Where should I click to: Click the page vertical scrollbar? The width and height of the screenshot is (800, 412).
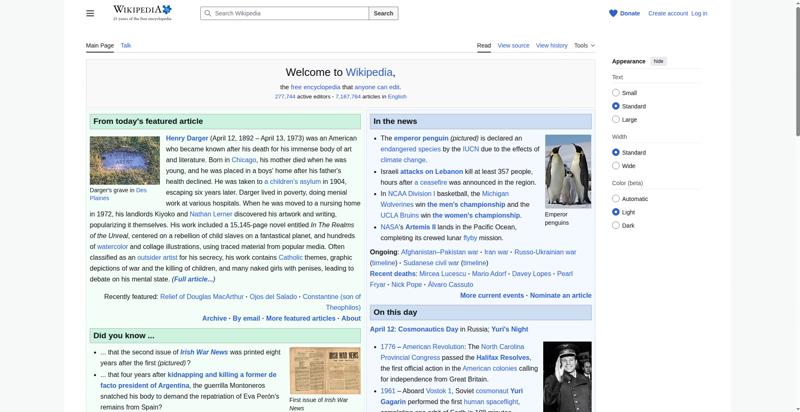click(x=797, y=206)
